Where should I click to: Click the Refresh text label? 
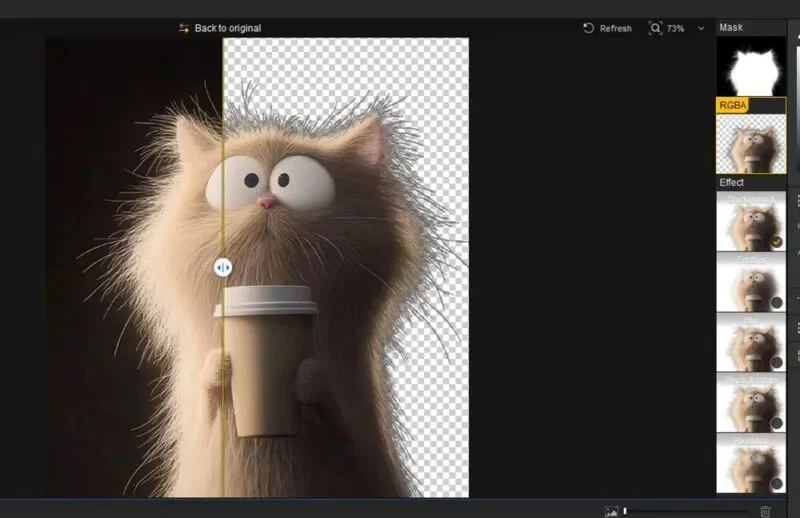click(615, 29)
